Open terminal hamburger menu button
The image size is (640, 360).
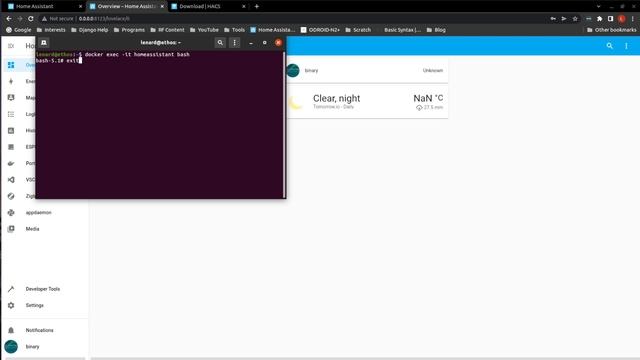click(234, 42)
